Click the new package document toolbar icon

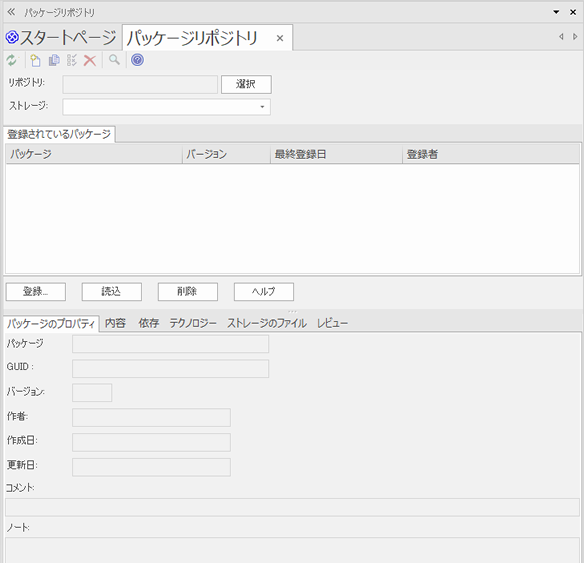pyautogui.click(x=35, y=60)
